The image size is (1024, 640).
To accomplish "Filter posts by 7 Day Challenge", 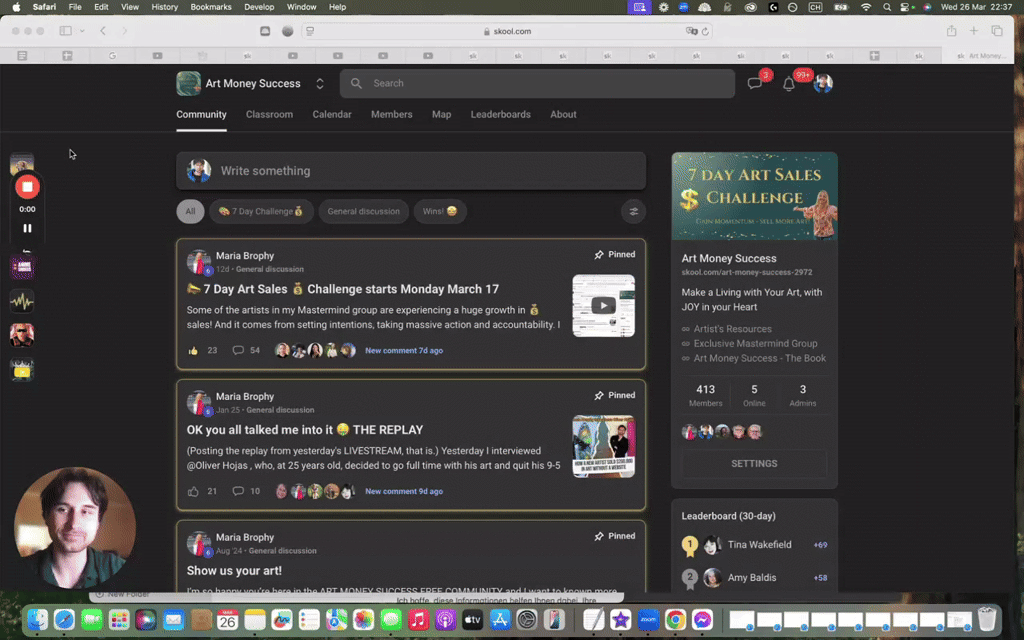I will 261,212.
